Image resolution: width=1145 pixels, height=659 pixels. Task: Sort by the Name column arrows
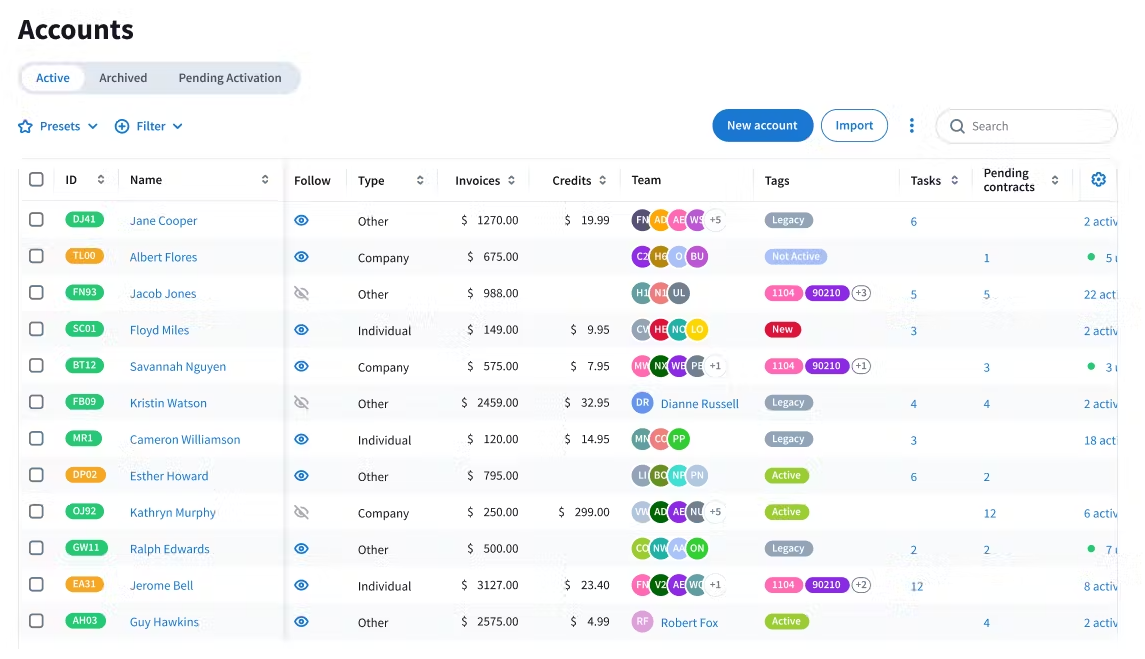point(265,180)
